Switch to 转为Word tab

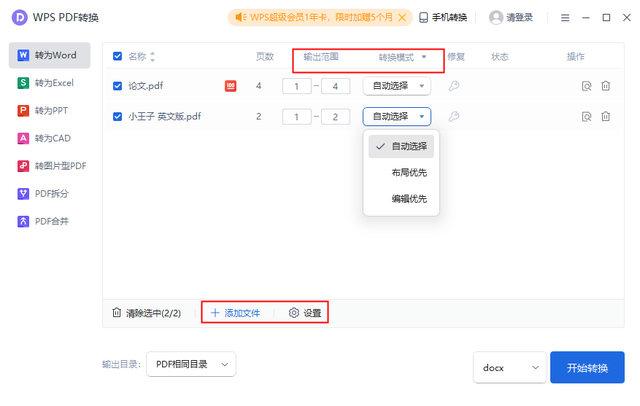pos(49,55)
